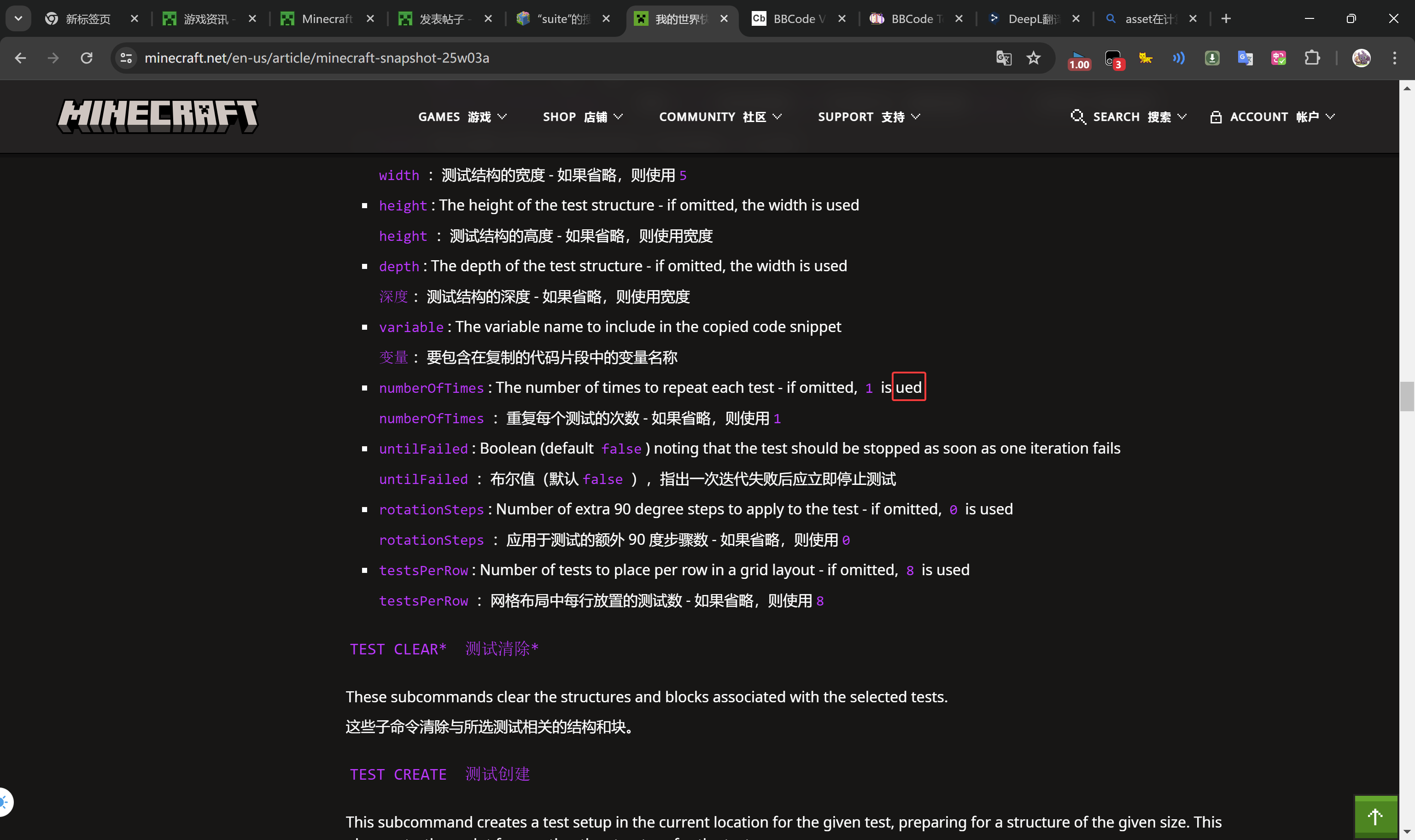Viewport: 1415px width, 840px height.
Task: Open Chrome's three-dot menu
Action: (x=1395, y=58)
